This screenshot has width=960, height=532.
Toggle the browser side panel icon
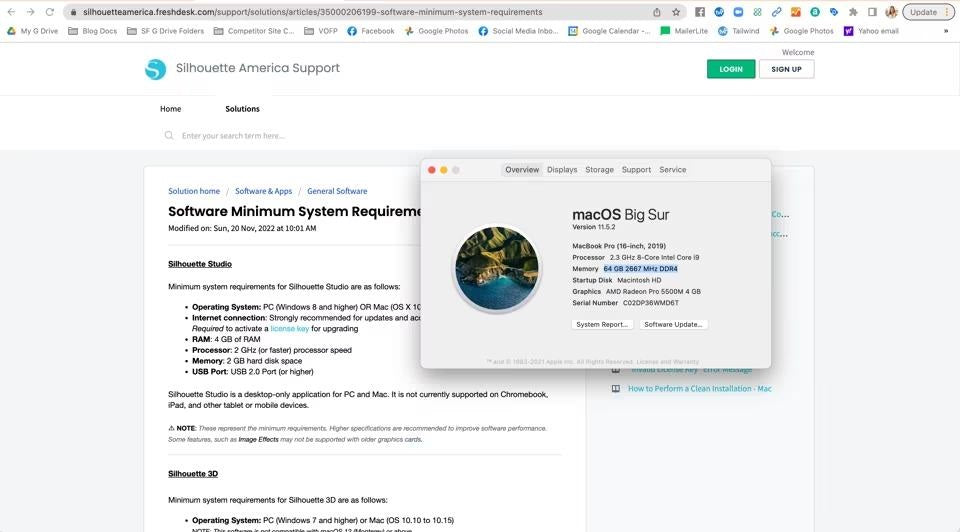pyautogui.click(x=872, y=12)
